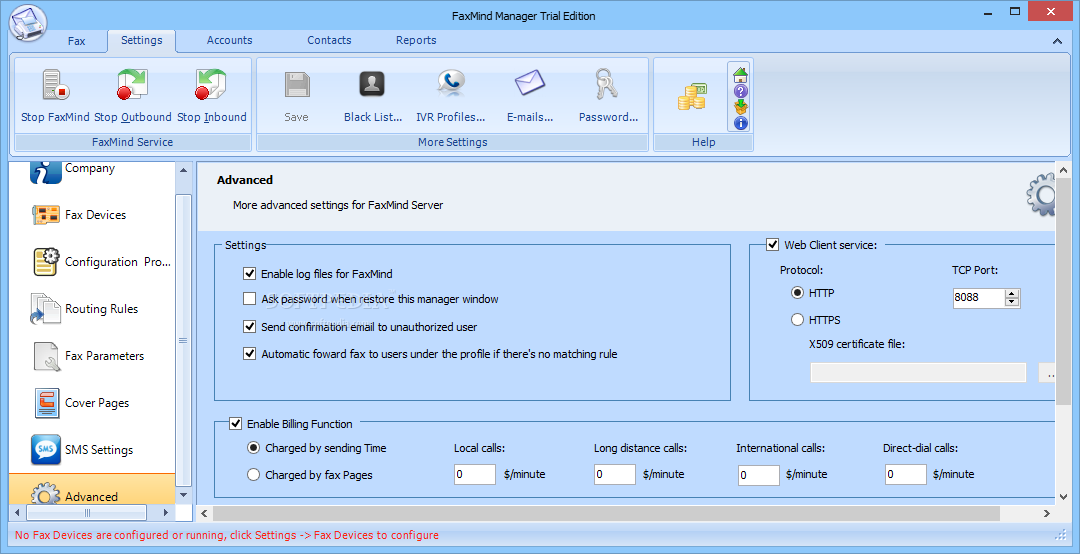Collapse the ribbon with the chevron

1057,41
